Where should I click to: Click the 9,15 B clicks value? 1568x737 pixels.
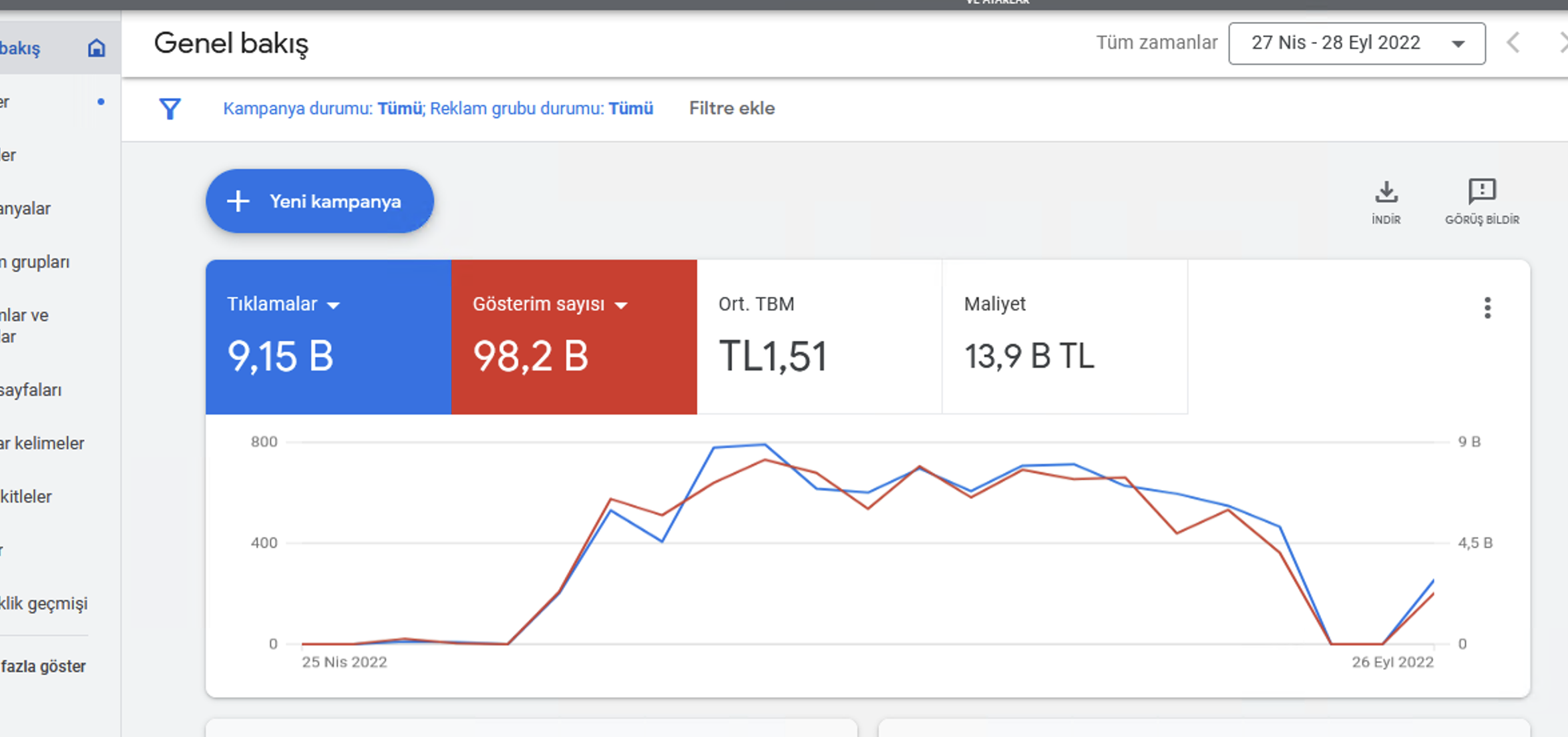pyautogui.click(x=280, y=356)
